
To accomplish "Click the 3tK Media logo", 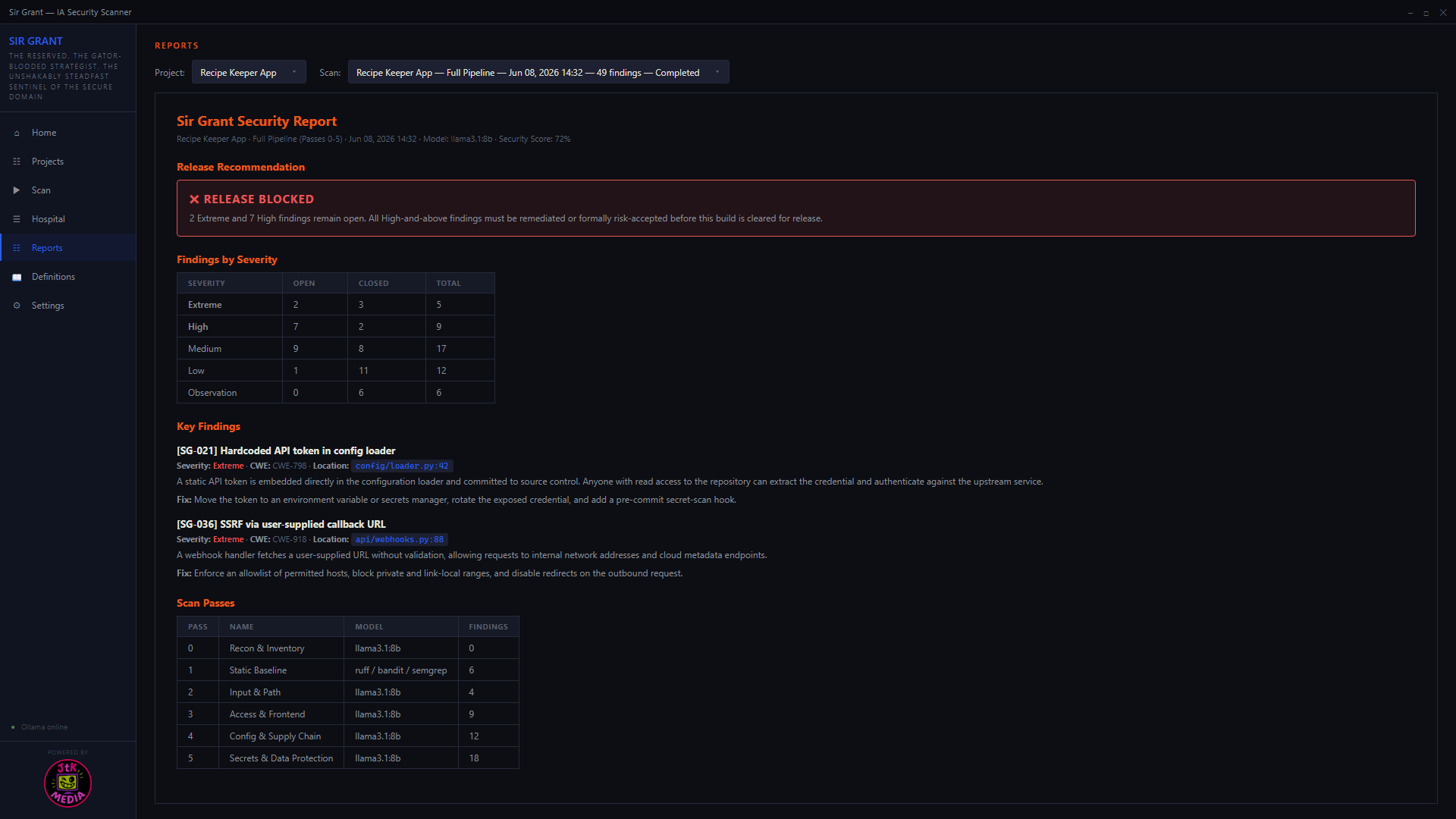I will coord(67,783).
